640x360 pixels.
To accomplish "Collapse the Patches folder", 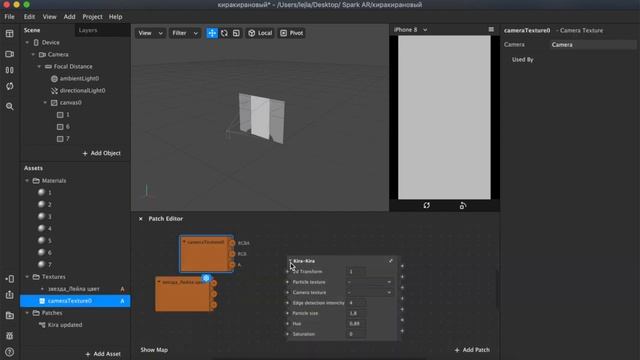I will click(27, 313).
